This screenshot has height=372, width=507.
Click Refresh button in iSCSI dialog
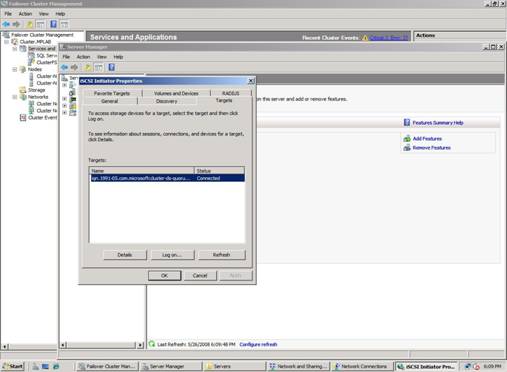coord(221,255)
